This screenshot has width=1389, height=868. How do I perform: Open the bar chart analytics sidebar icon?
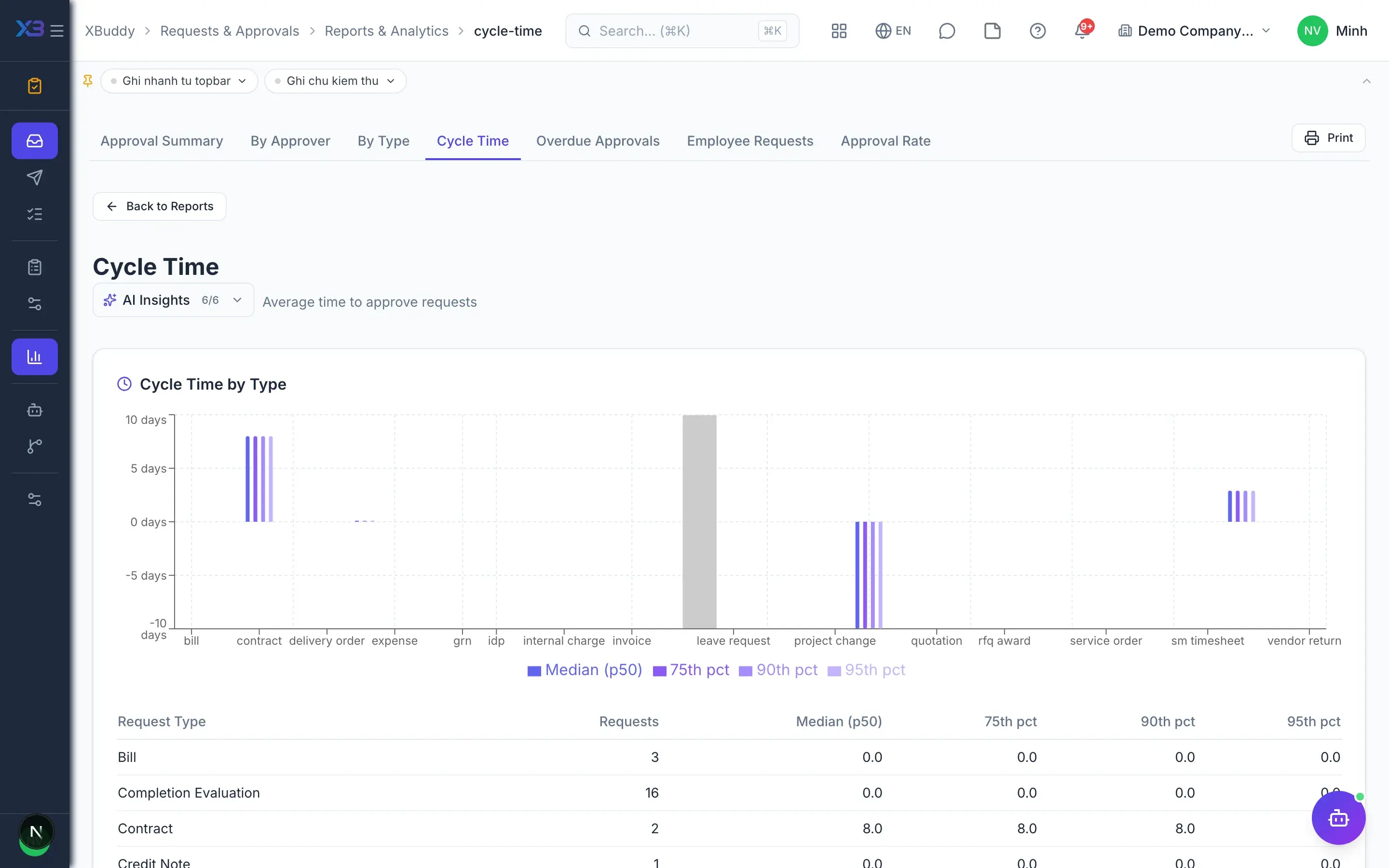[x=34, y=356]
